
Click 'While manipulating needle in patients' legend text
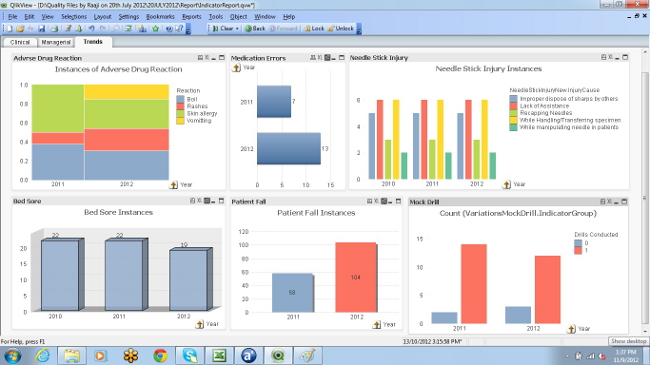569,127
